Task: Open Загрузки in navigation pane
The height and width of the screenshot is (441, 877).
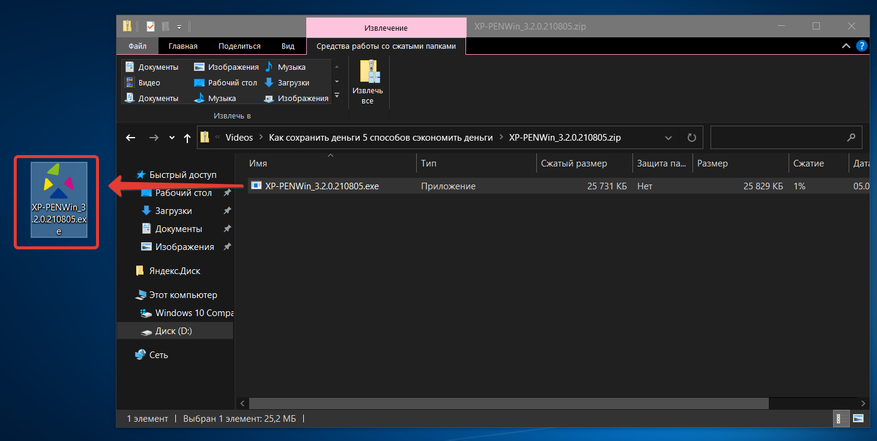Action: coord(167,210)
